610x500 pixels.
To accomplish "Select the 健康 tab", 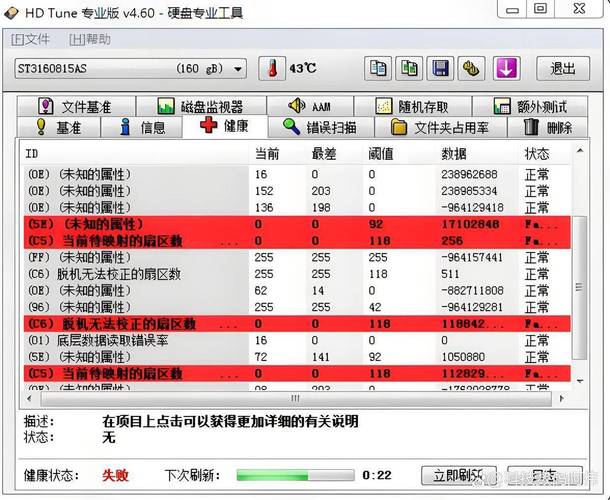I will [x=225, y=126].
